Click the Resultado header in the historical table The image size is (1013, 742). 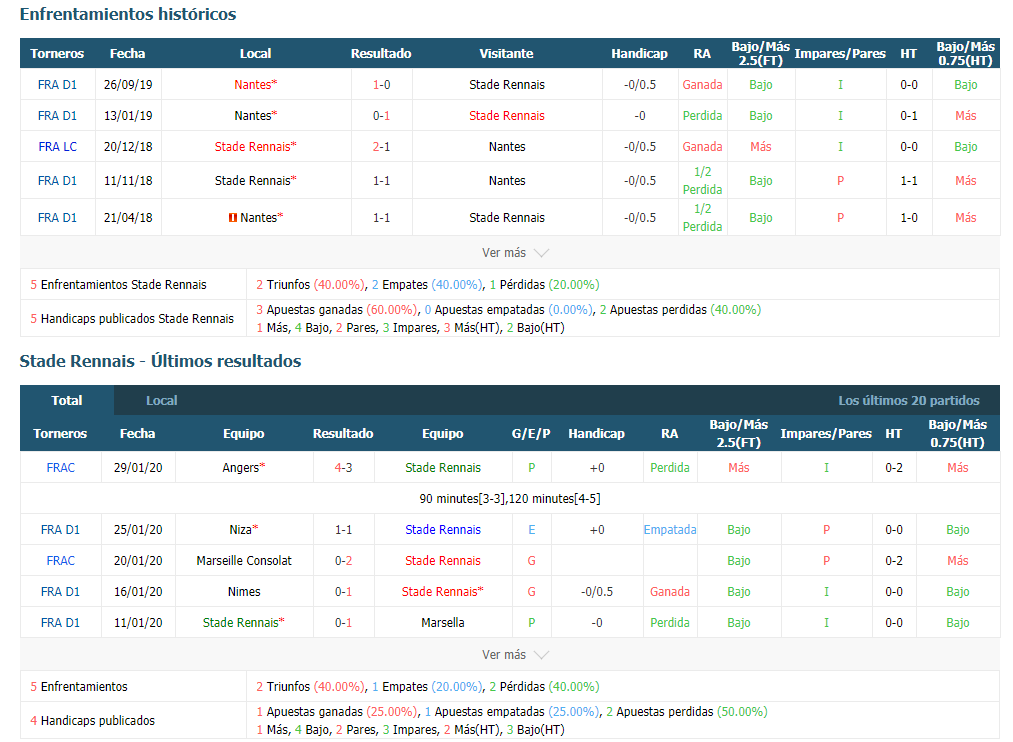pos(381,54)
